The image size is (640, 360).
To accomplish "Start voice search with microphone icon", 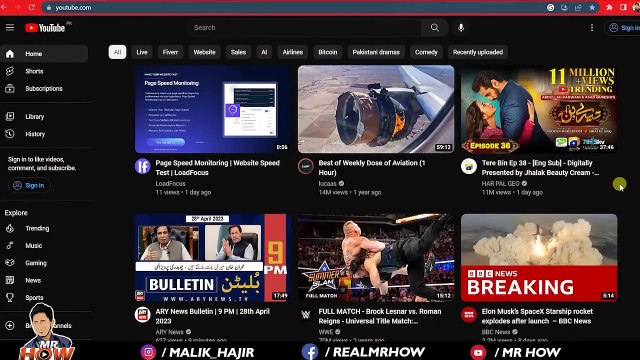I will [x=461, y=28].
